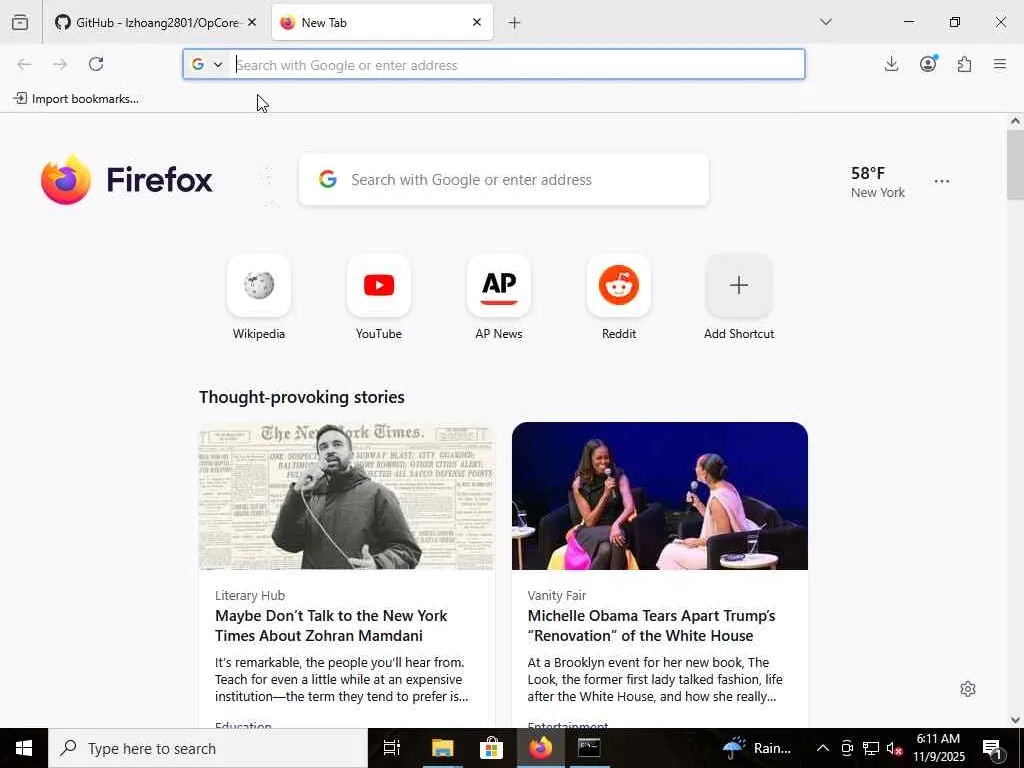The width and height of the screenshot is (1024, 768).
Task: Open File Explorer from the taskbar
Action: tap(442, 748)
